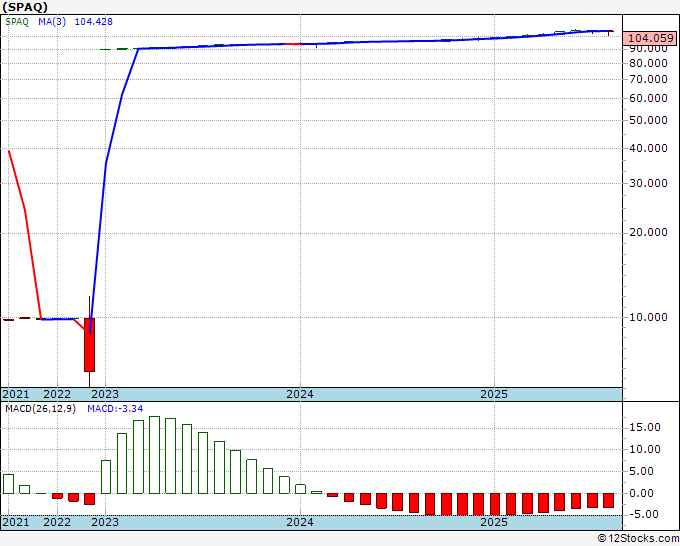680x546 pixels.
Task: Click the (SPAQ) chart title
Action: pyautogui.click(x=25, y=7)
